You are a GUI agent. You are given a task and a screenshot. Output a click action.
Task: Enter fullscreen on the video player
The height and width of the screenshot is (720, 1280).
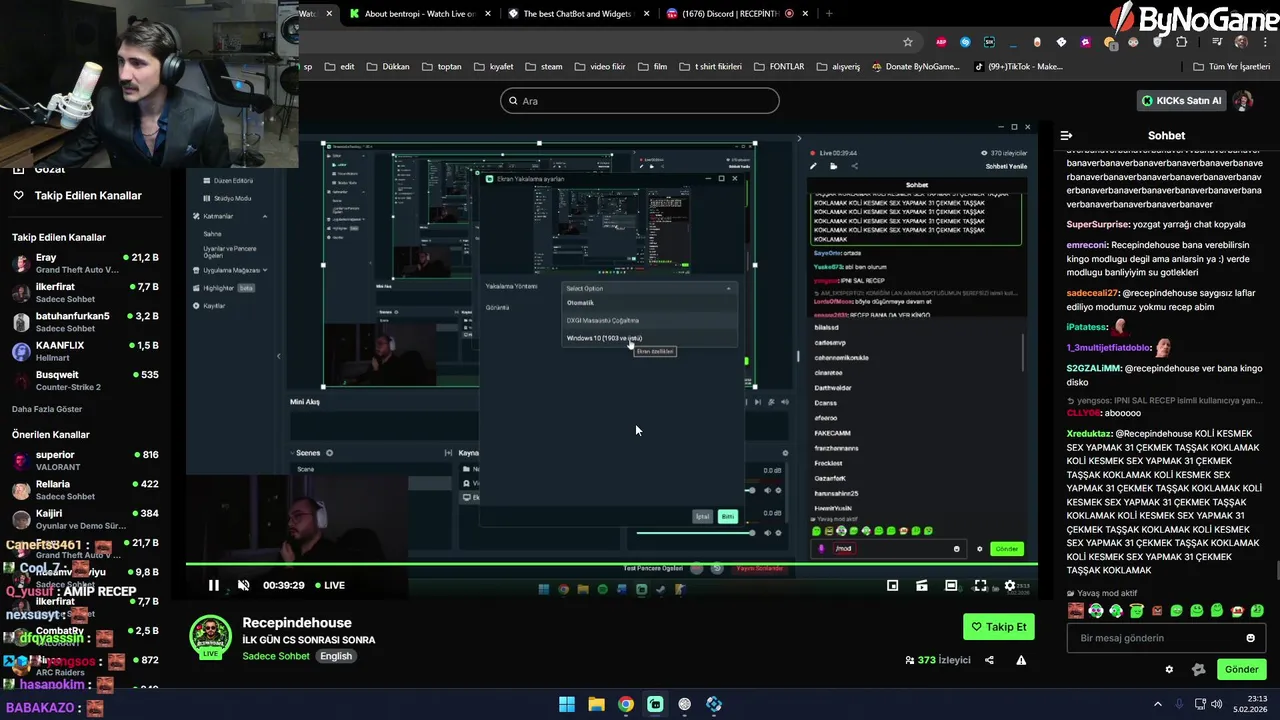980,585
